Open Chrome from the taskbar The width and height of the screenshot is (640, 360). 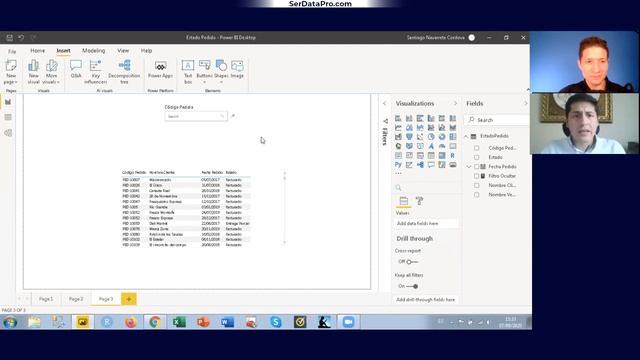pos(154,322)
